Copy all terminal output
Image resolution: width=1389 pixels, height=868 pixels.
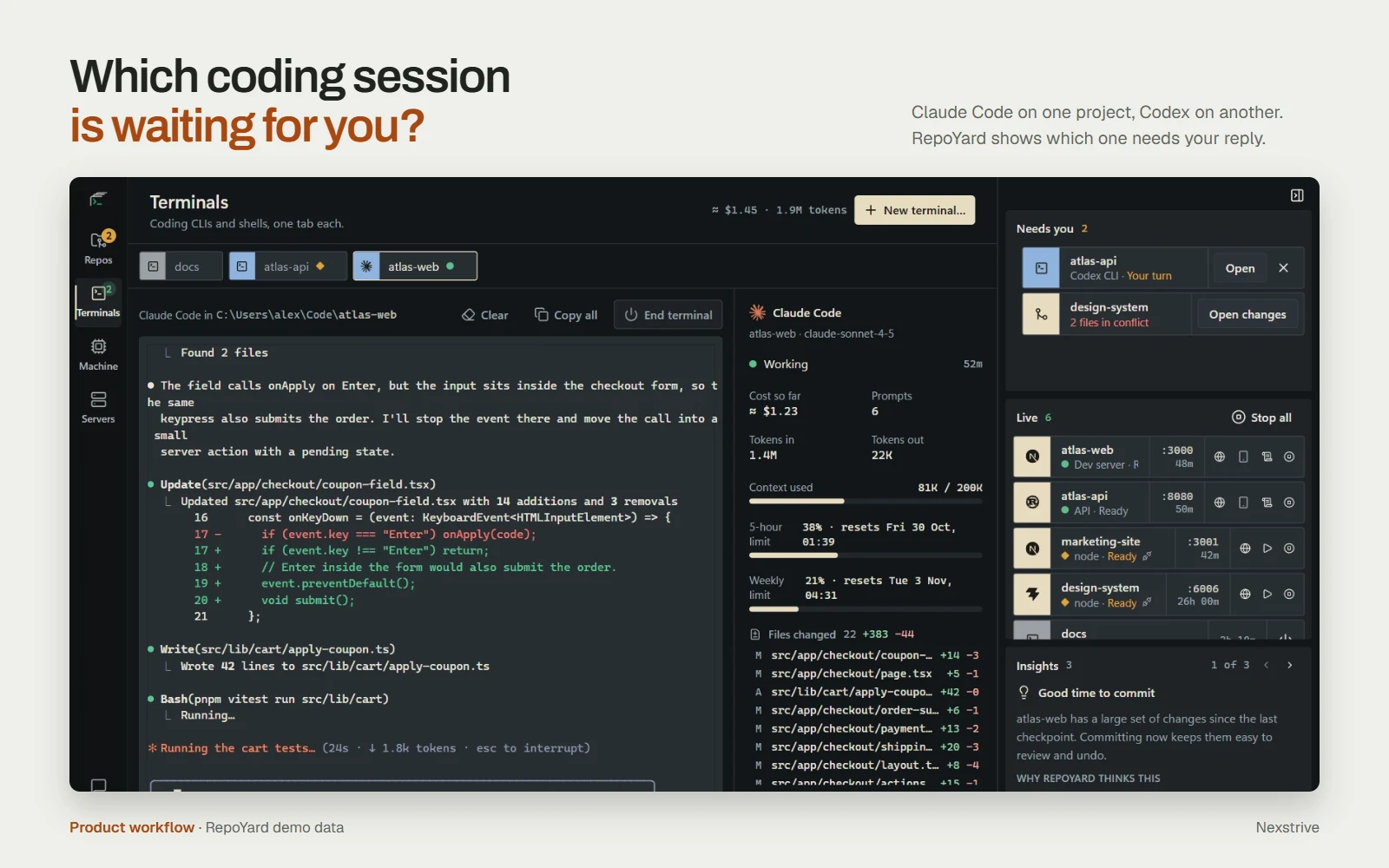point(566,315)
